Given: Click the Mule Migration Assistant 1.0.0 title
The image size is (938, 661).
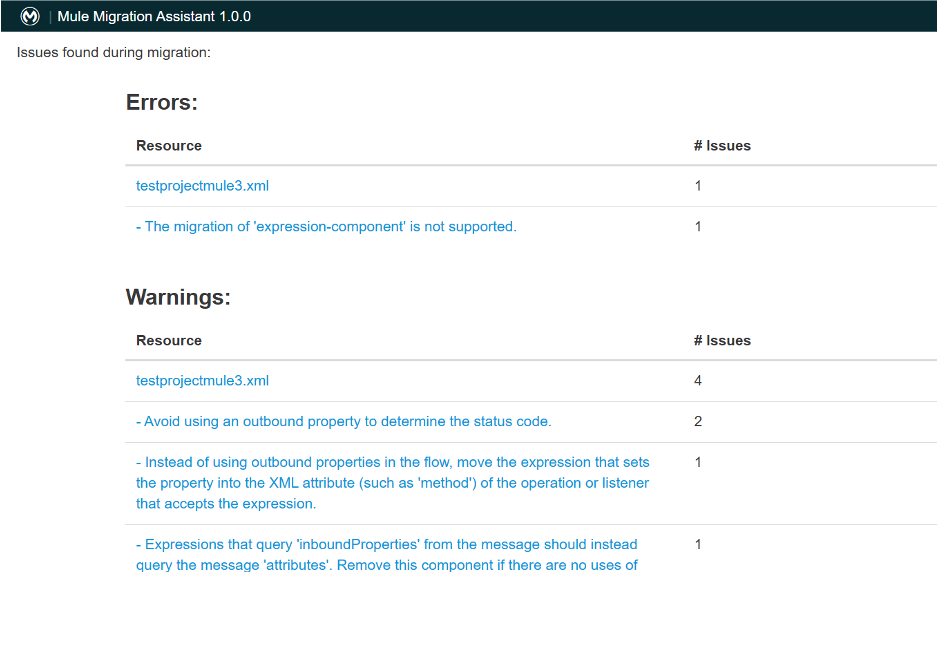Looking at the screenshot, I should click(154, 16).
